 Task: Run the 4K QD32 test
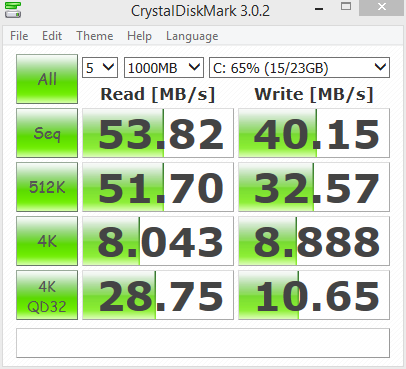tap(47, 295)
